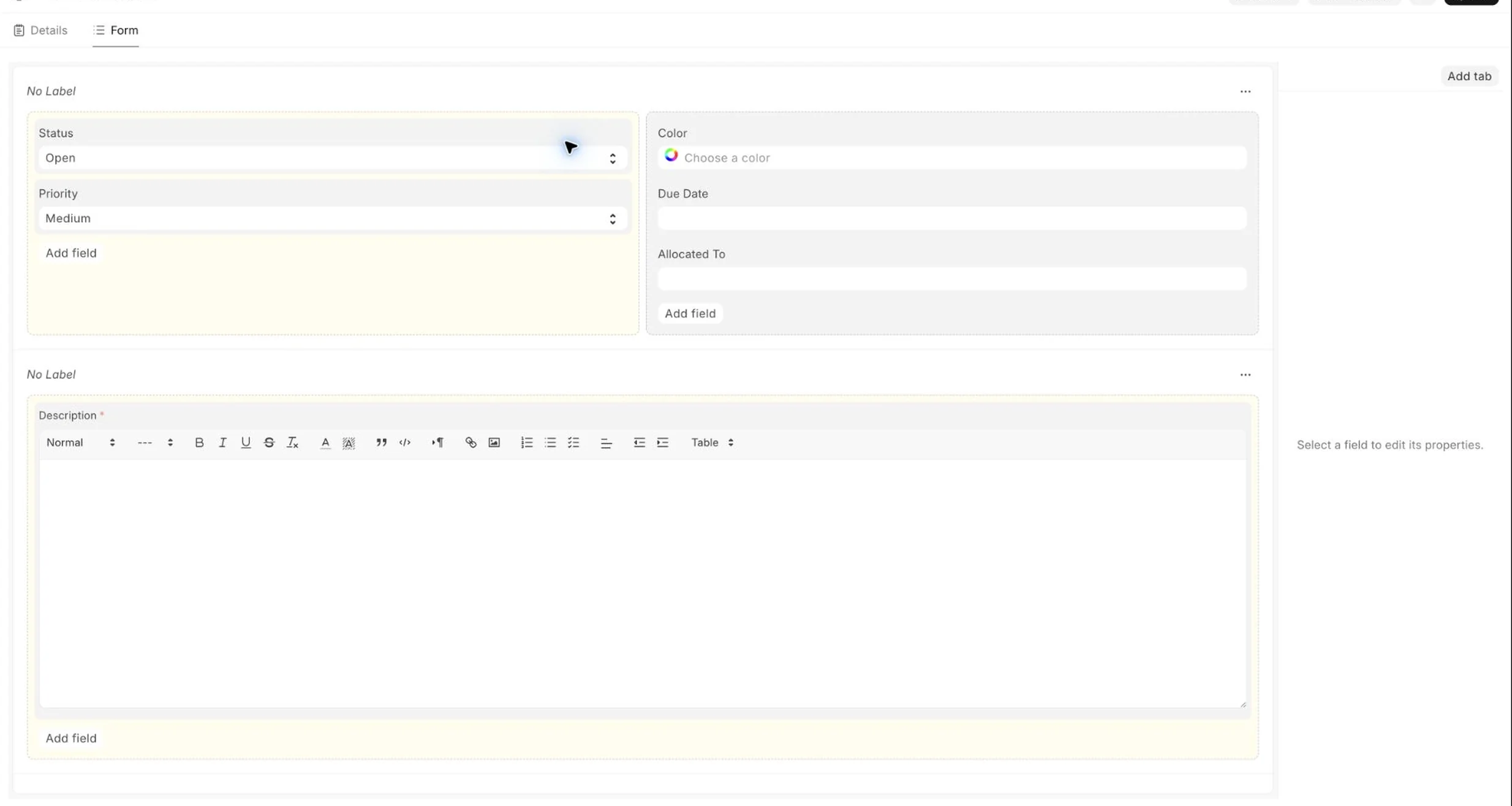Clear text formatting with Tx icon
This screenshot has width=1512, height=806.
coord(292,442)
